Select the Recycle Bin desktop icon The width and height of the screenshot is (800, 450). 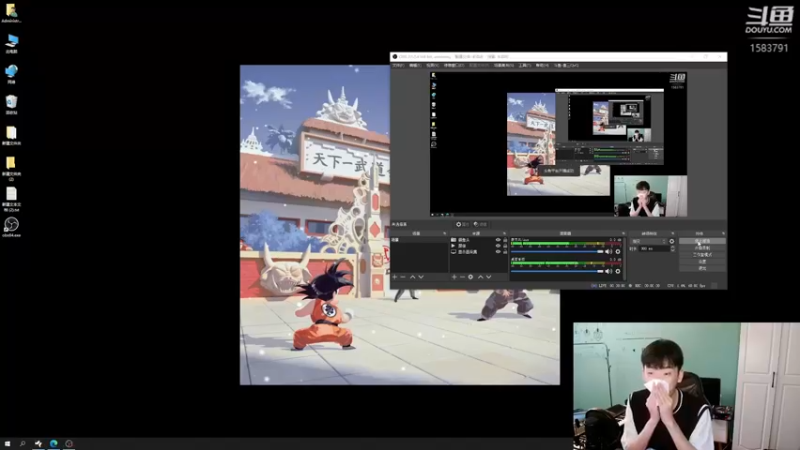click(11, 105)
